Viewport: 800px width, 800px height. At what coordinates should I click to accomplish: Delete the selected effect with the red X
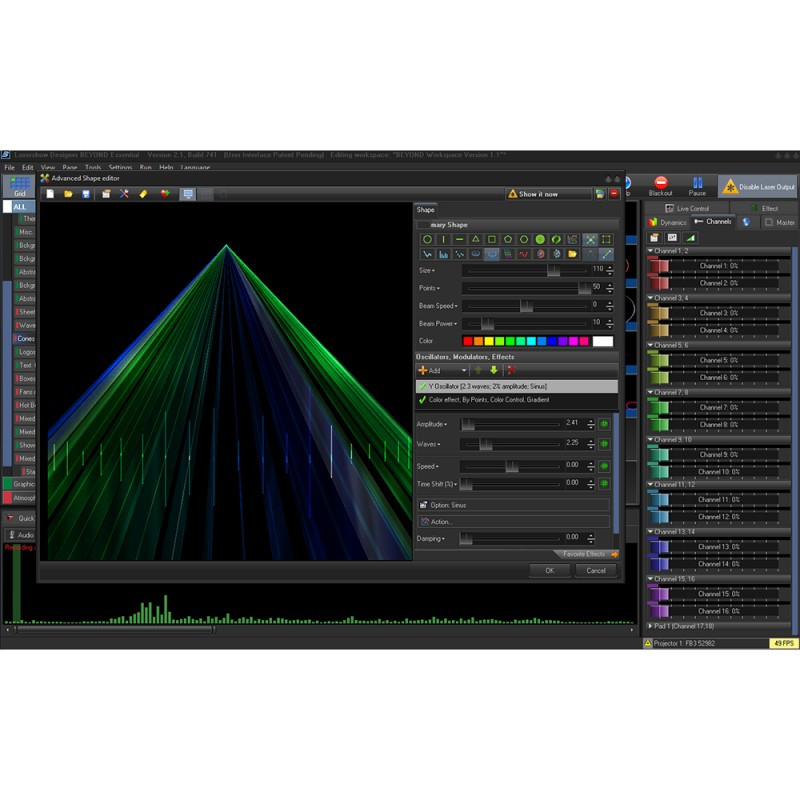[511, 370]
